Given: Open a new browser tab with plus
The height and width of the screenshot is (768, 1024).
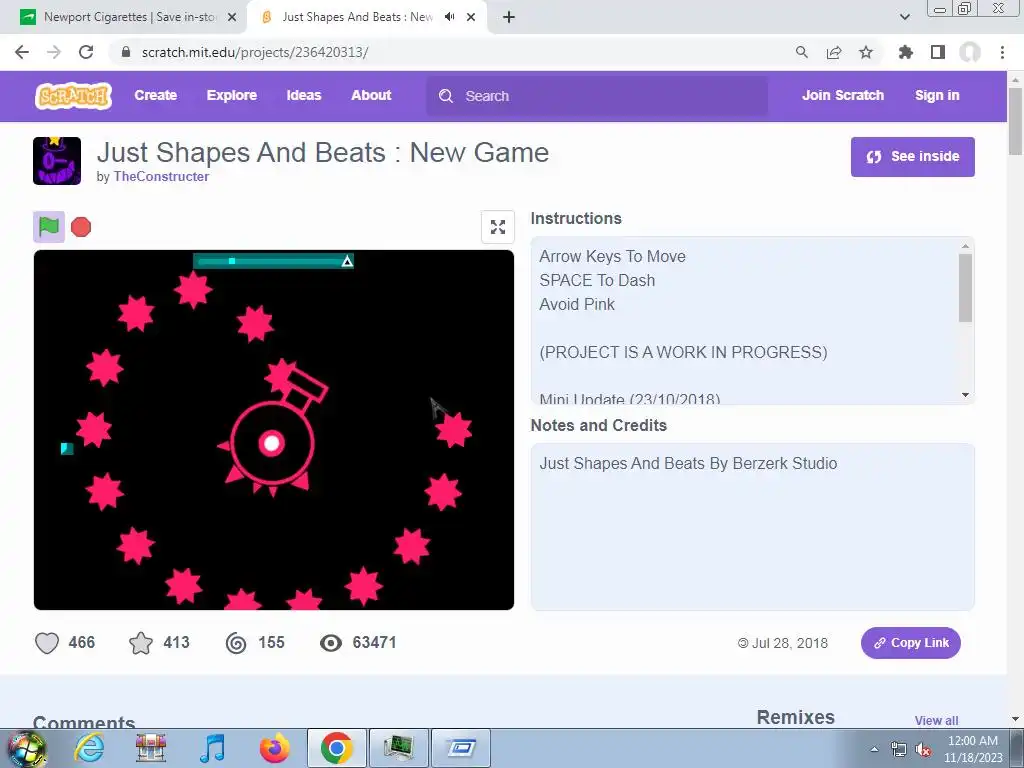Looking at the screenshot, I should pos(509,17).
